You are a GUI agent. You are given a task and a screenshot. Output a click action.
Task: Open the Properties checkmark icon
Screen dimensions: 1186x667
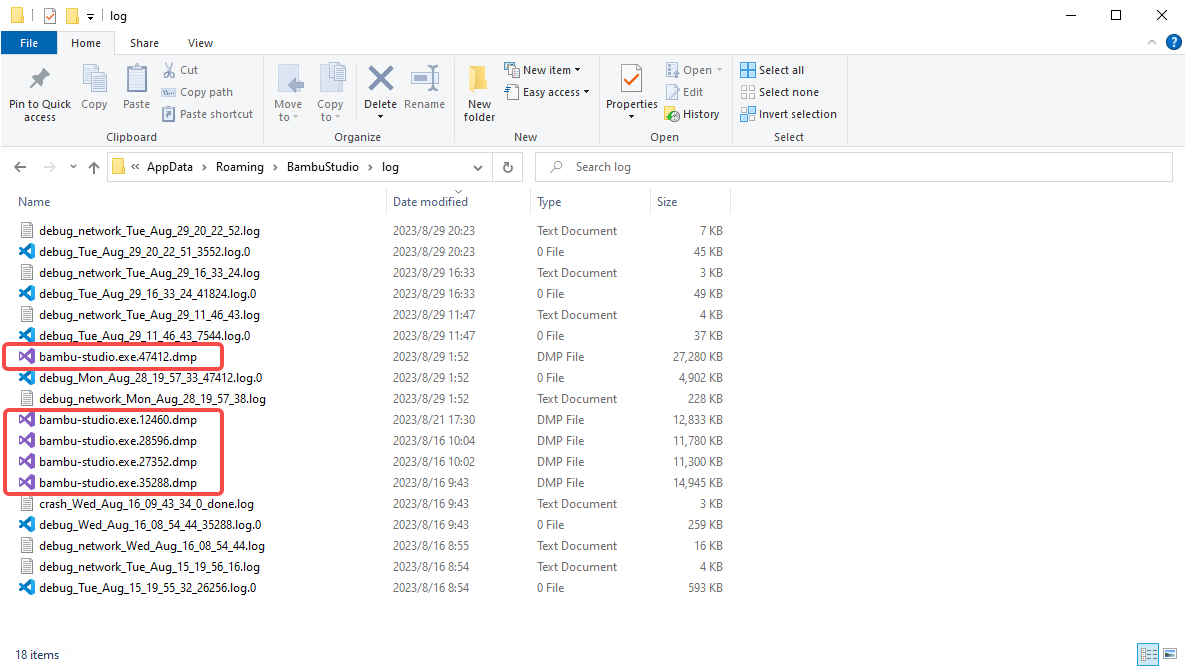(632, 79)
